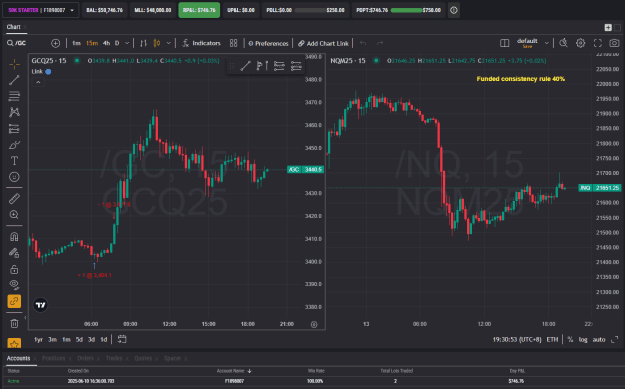Click the floating toolbar flag marker icon

(262, 66)
